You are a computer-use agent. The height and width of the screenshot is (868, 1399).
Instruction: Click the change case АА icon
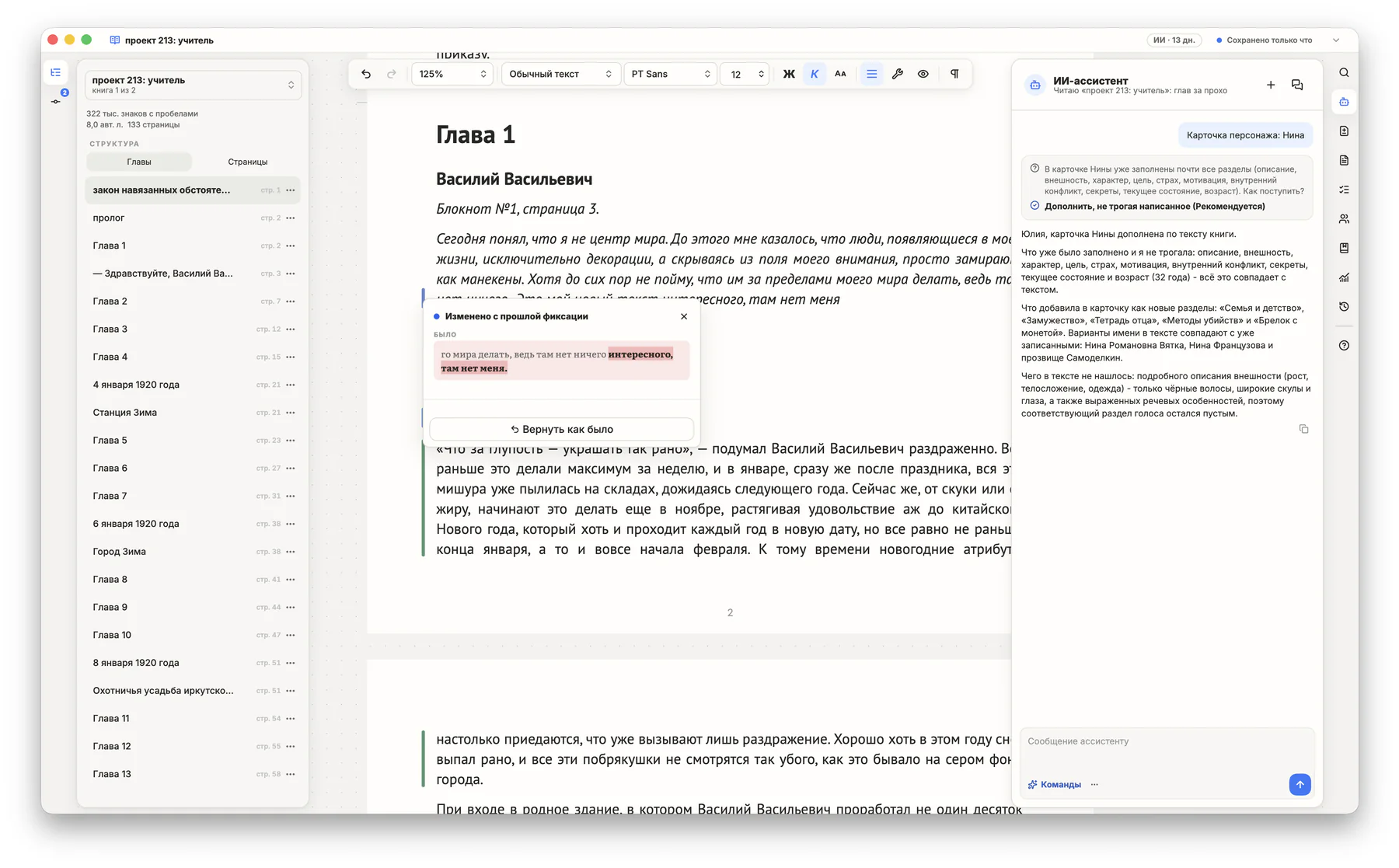point(840,74)
